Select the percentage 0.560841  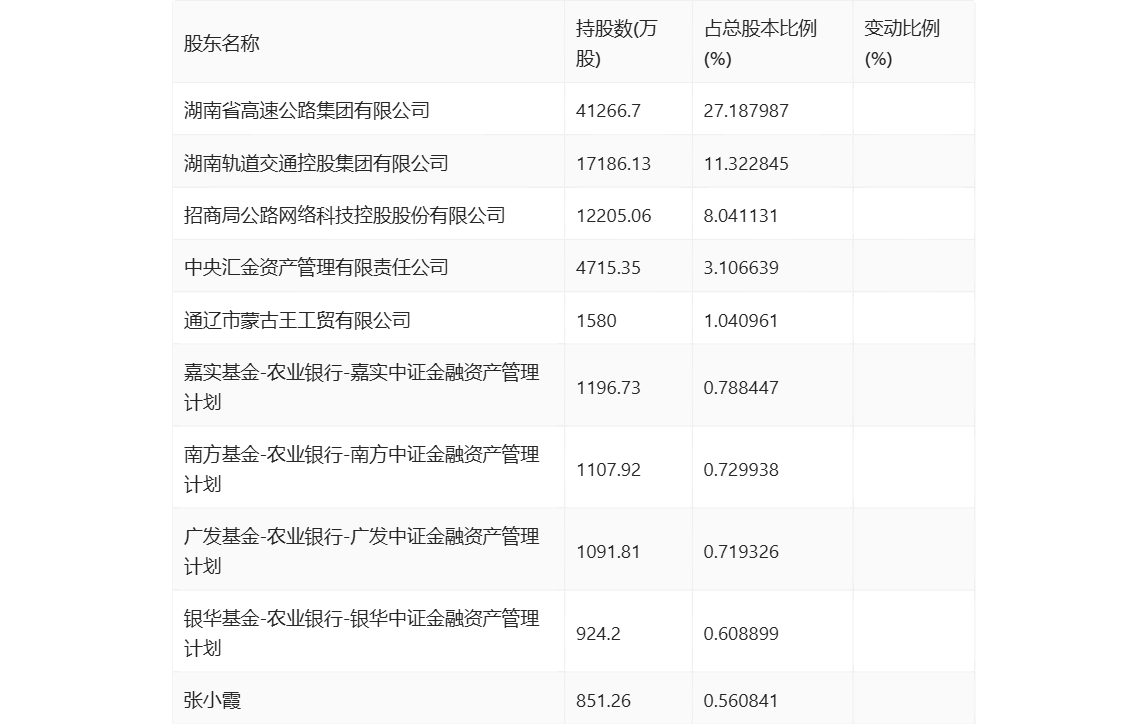741,701
